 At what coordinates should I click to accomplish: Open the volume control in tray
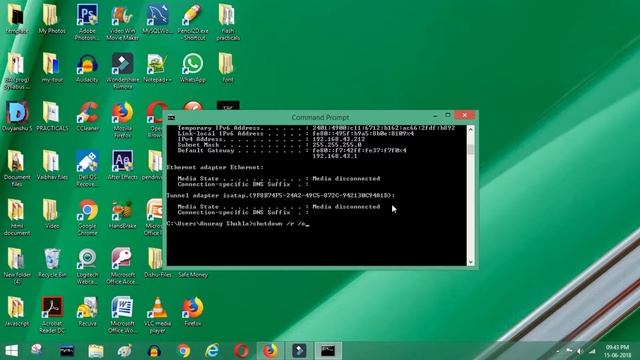580,351
